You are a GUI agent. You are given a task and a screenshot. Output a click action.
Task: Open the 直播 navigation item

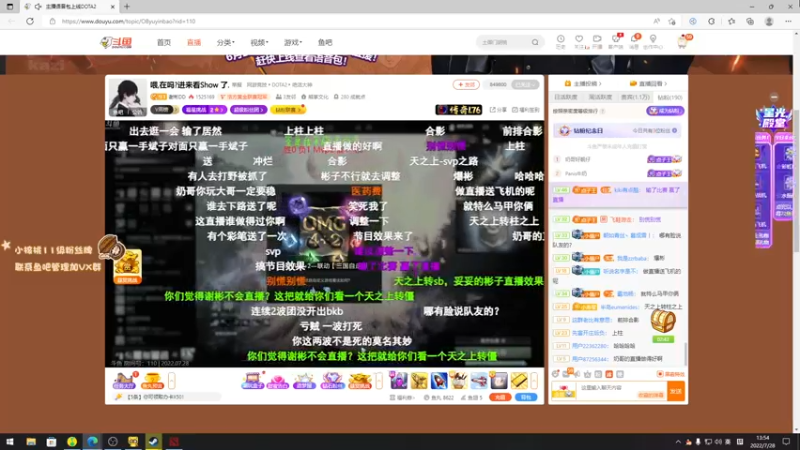click(x=194, y=42)
